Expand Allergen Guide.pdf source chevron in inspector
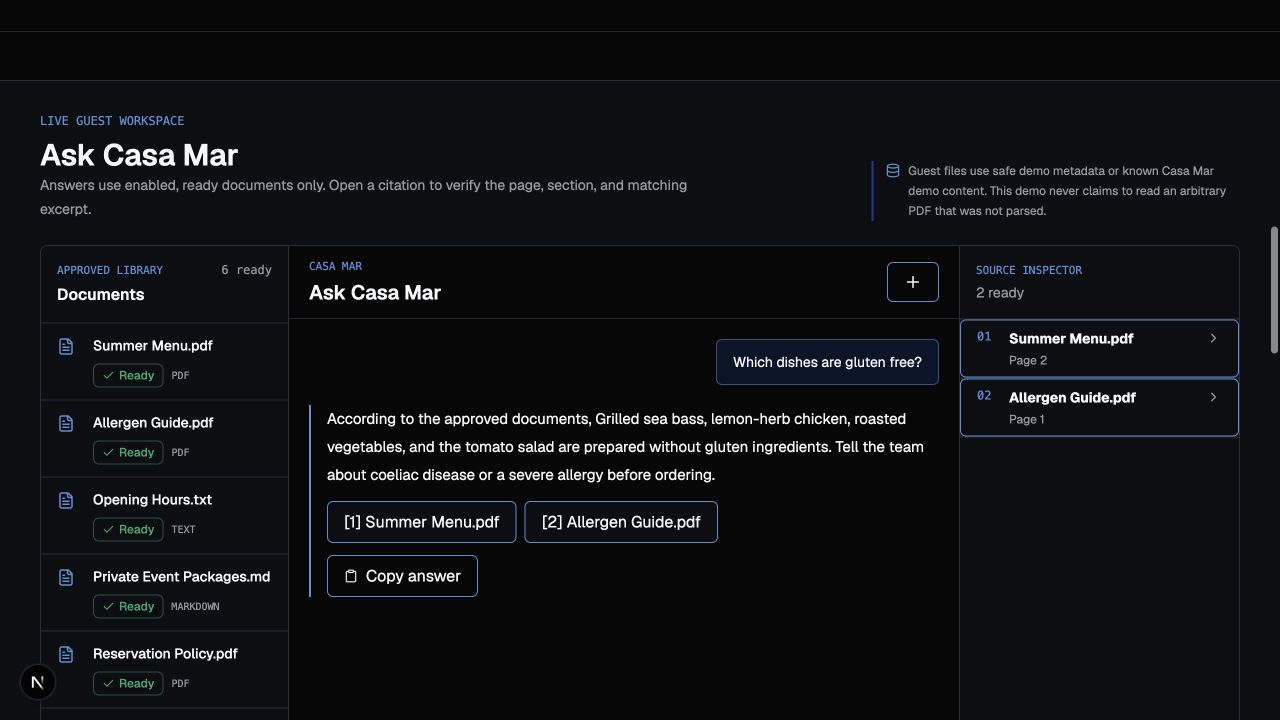This screenshot has width=1280, height=720. [1214, 397]
